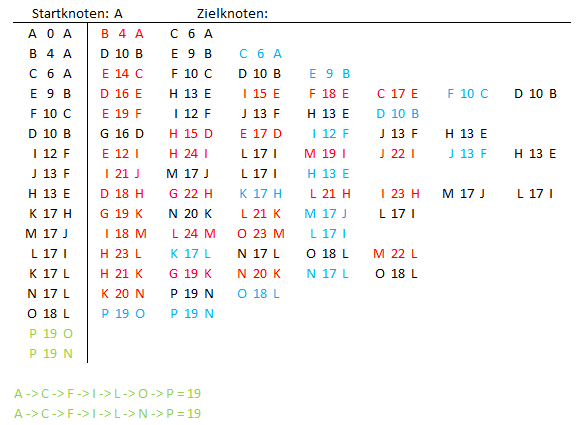Click the red 'E 12 I' entry
Image resolution: width=584 pixels, height=425 pixels.
(120, 154)
